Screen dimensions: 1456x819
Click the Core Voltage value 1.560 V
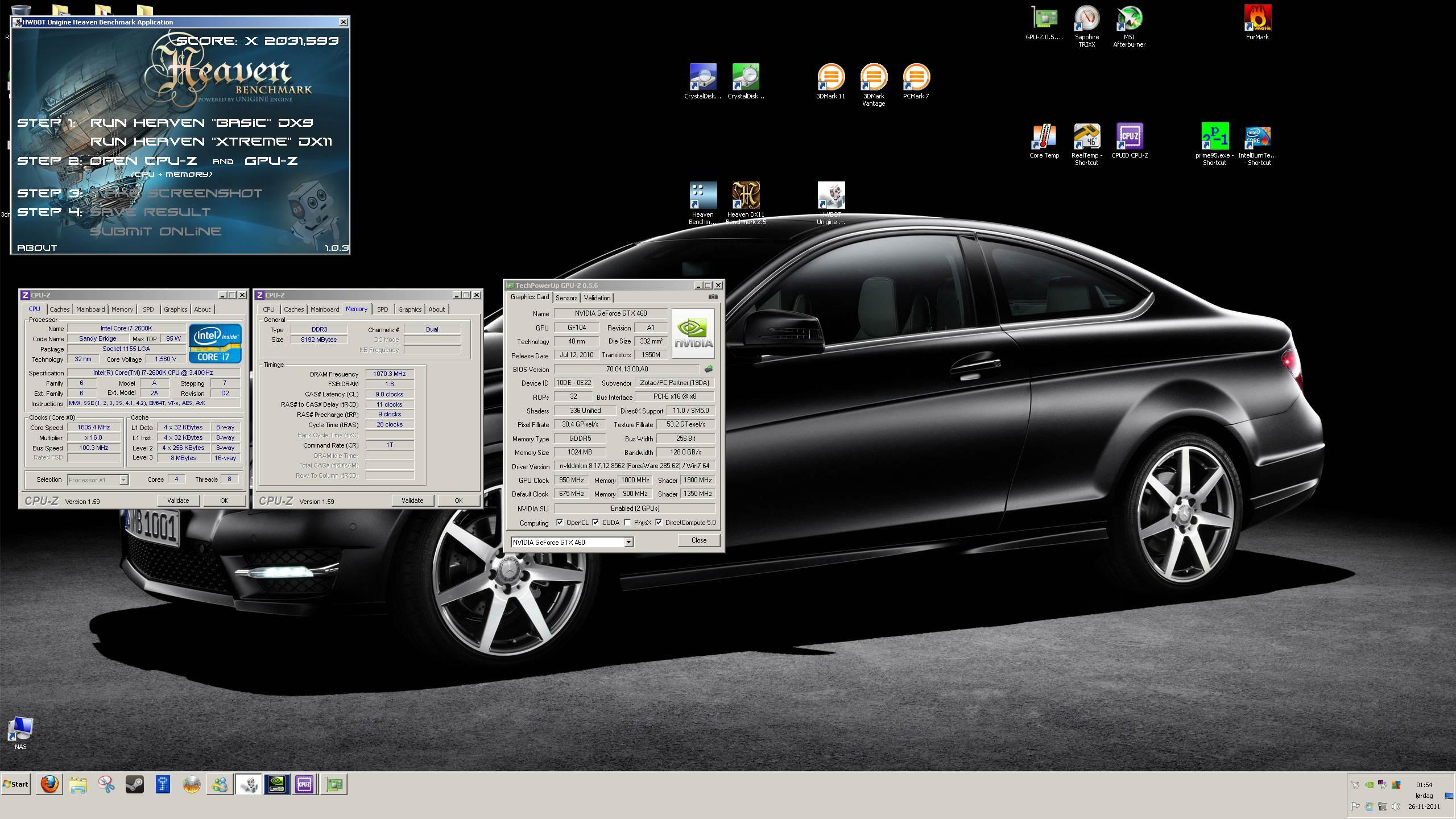click(x=166, y=359)
